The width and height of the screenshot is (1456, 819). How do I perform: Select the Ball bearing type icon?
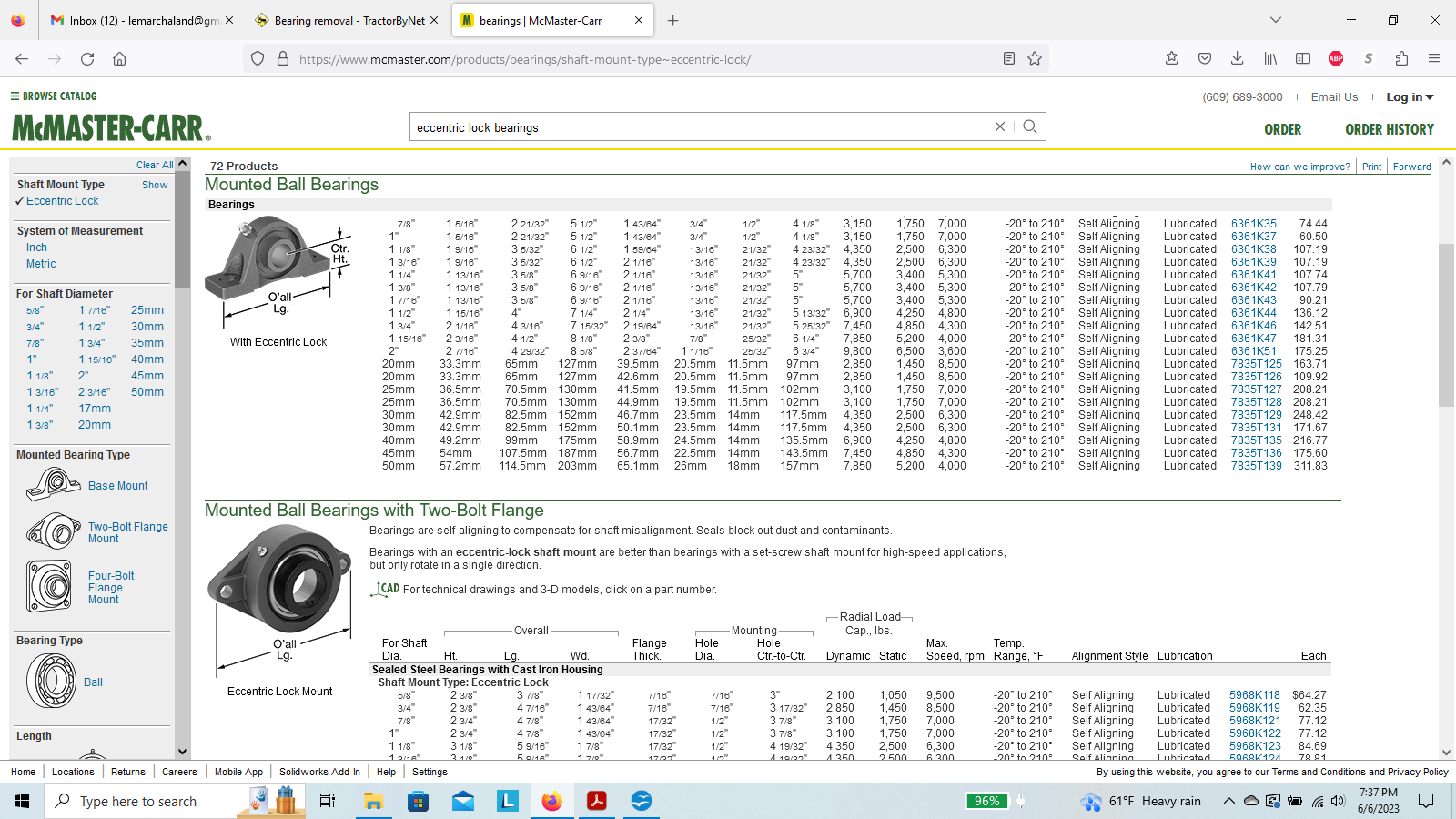[x=51, y=681]
